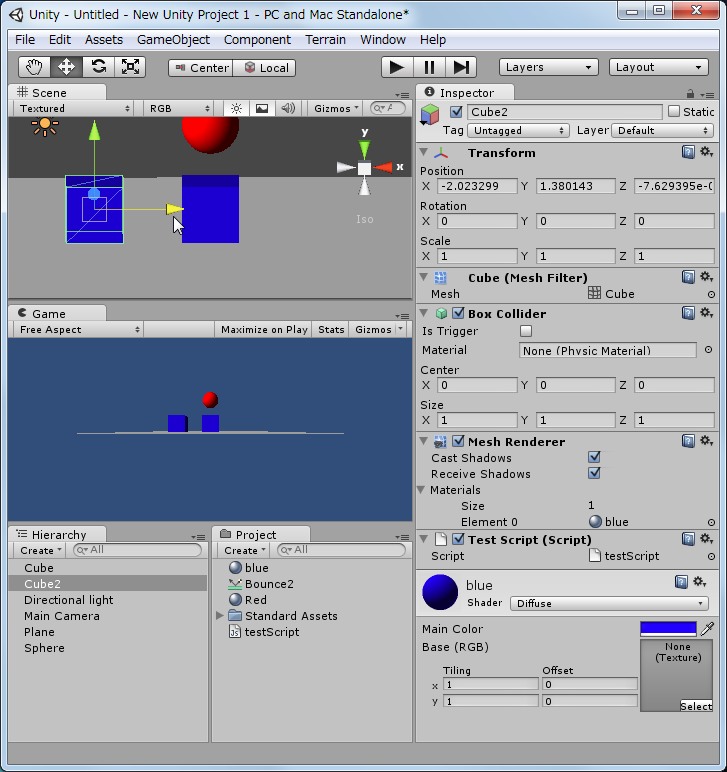Select the Hand tool in toolbar
Viewport: 727px width, 772px height.
coord(35,67)
